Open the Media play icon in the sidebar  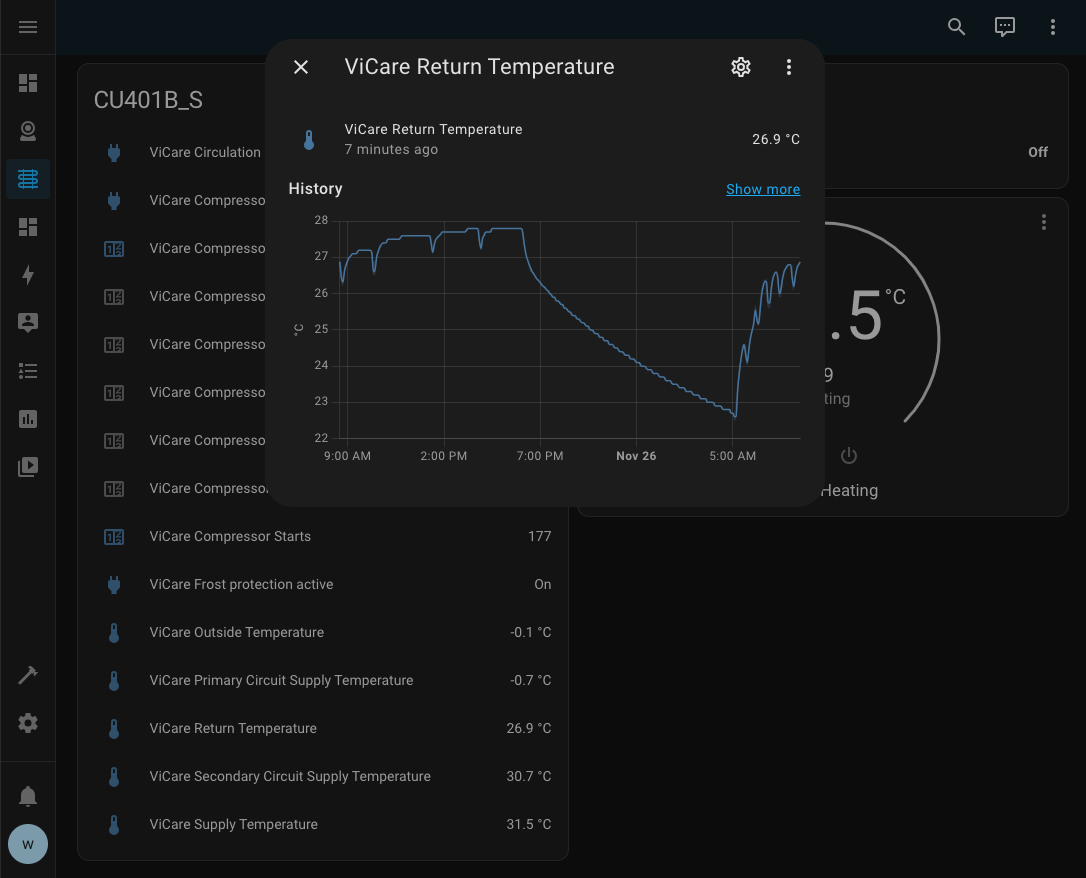[x=28, y=467]
